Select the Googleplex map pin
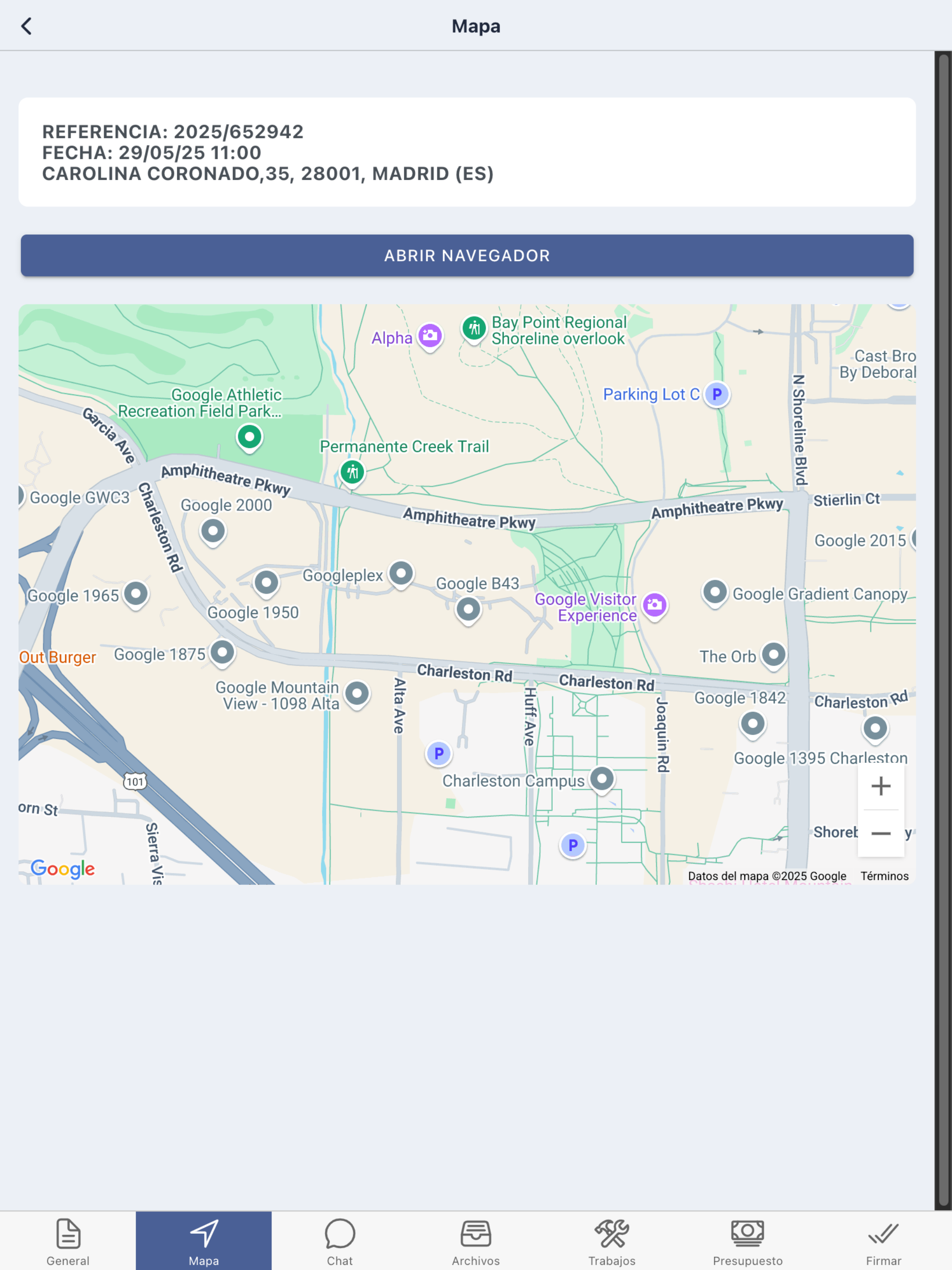The width and height of the screenshot is (952, 1270). (x=401, y=574)
